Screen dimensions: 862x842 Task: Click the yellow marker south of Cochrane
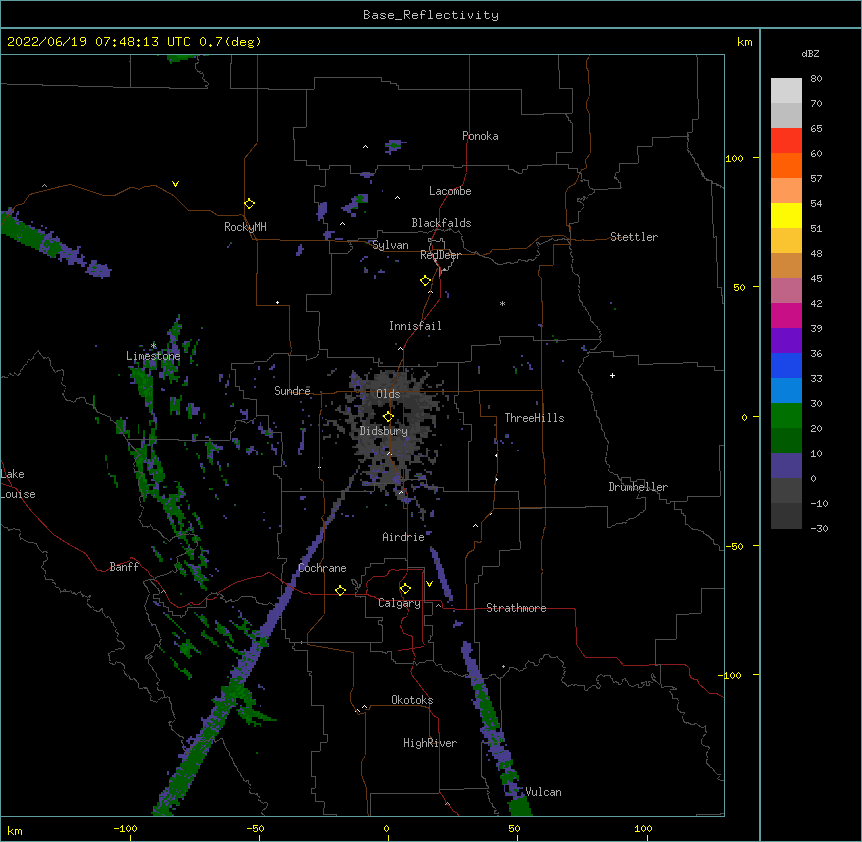point(340,591)
